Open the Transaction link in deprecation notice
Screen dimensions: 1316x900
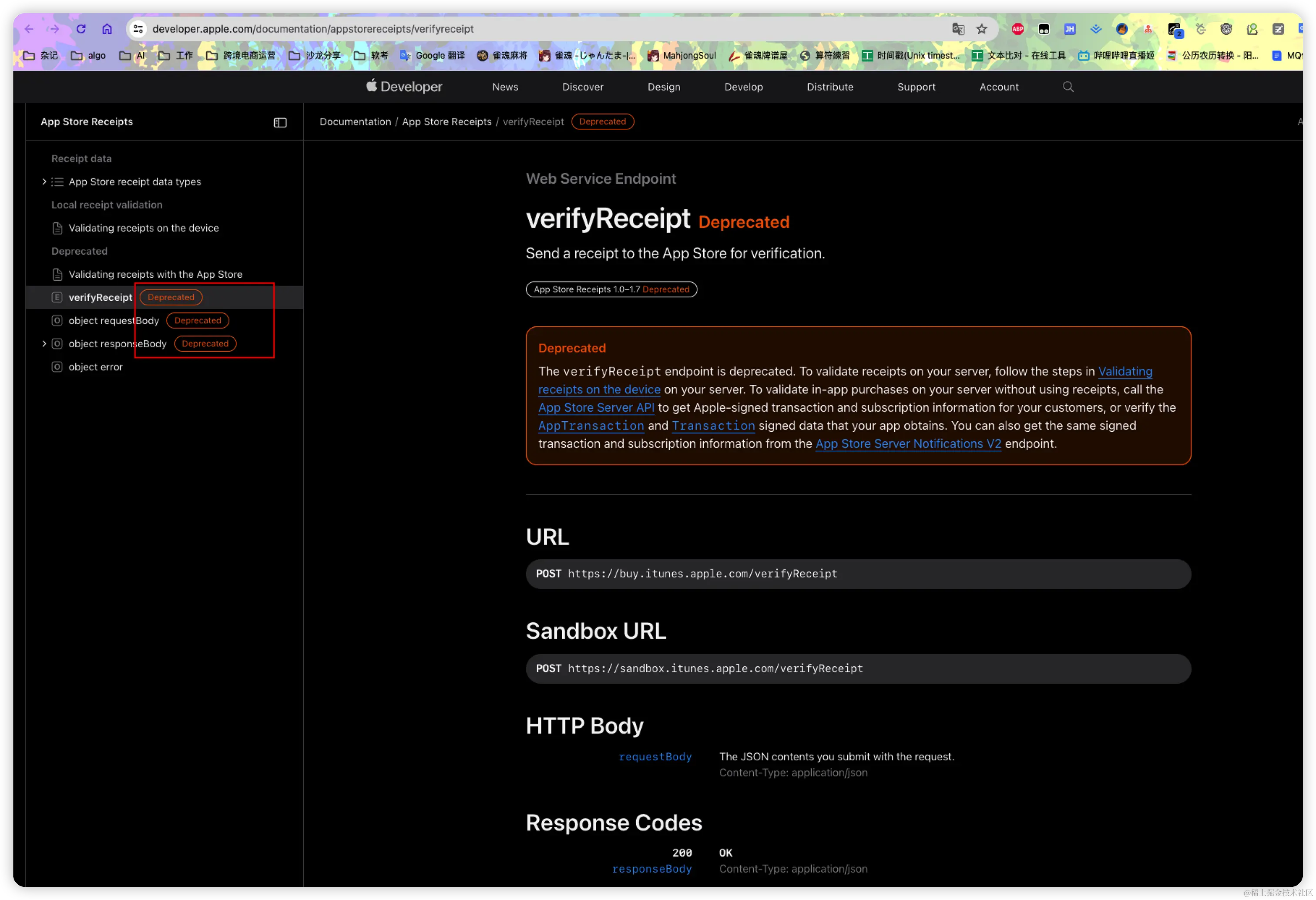[x=713, y=425]
